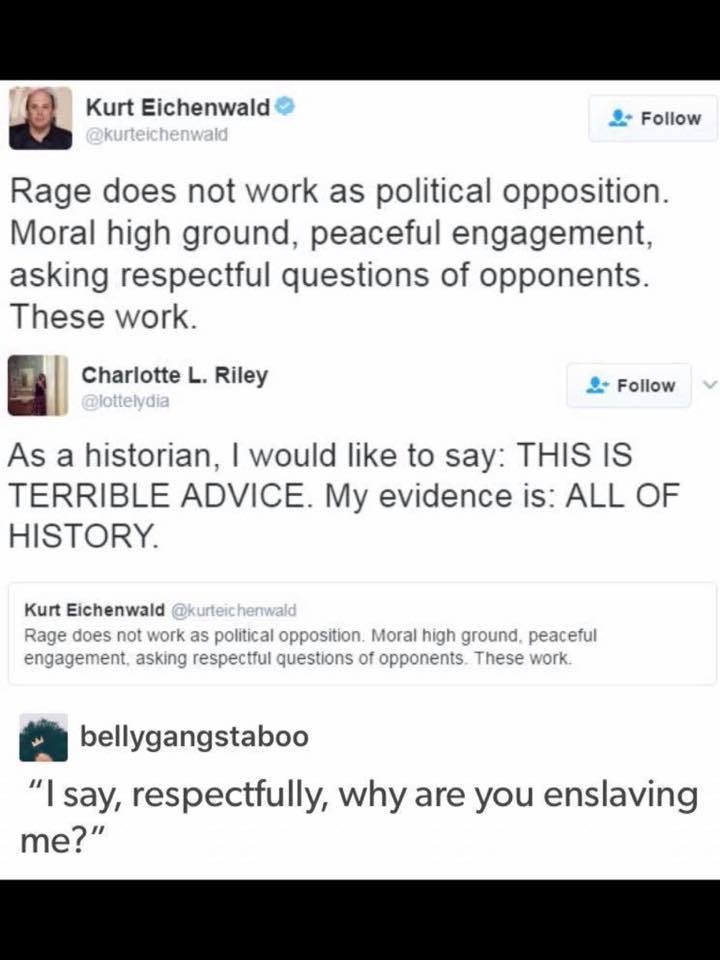
Task: Follow Kurt Eichenwald using the Follow button
Action: click(653, 118)
